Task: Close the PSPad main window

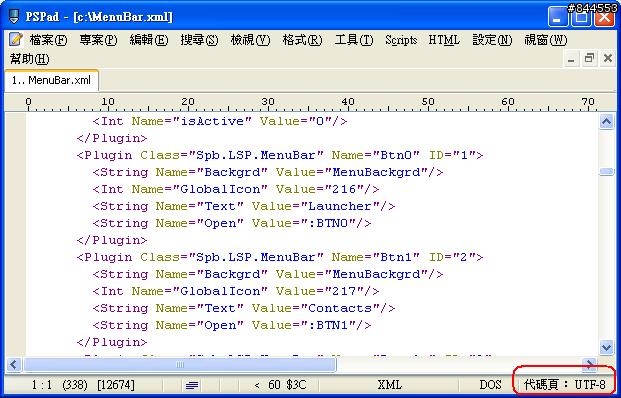Action: pyautogui.click(x=604, y=17)
